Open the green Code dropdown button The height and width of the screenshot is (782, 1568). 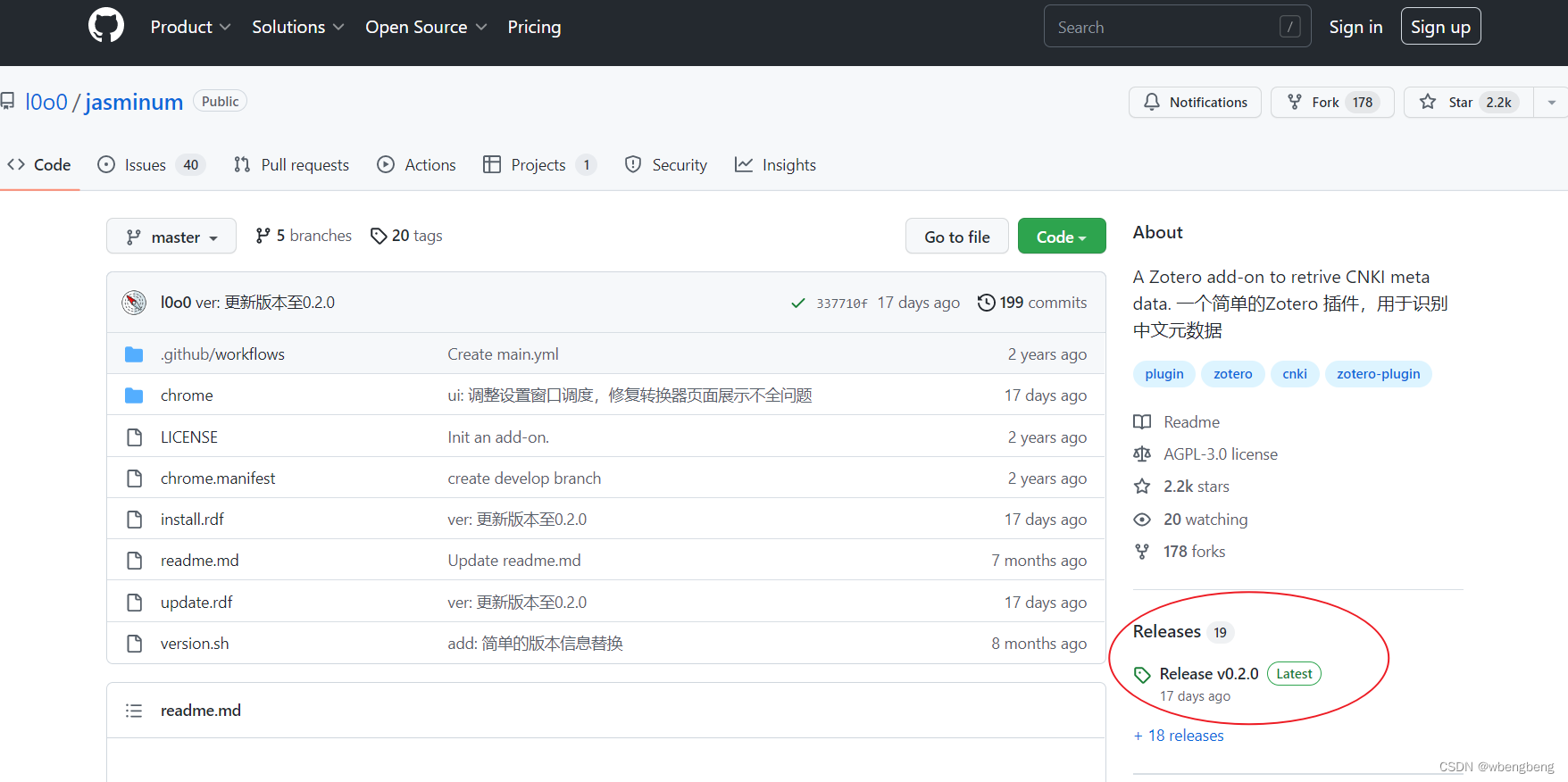[x=1062, y=237]
